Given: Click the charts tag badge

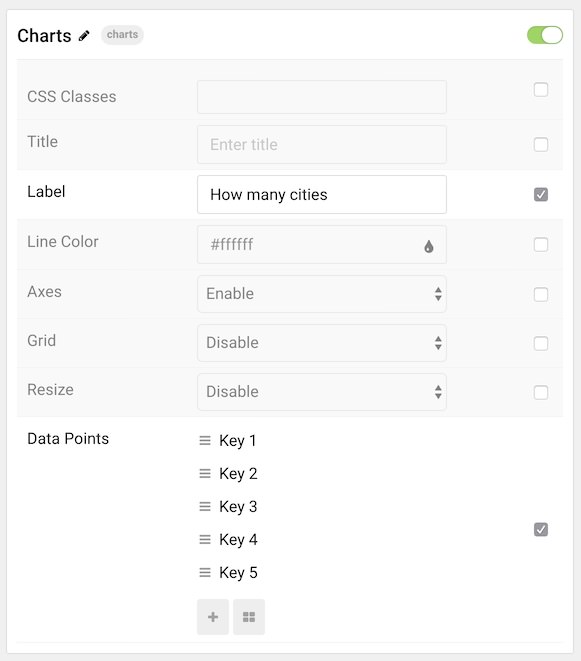Looking at the screenshot, I should pyautogui.click(x=122, y=35).
